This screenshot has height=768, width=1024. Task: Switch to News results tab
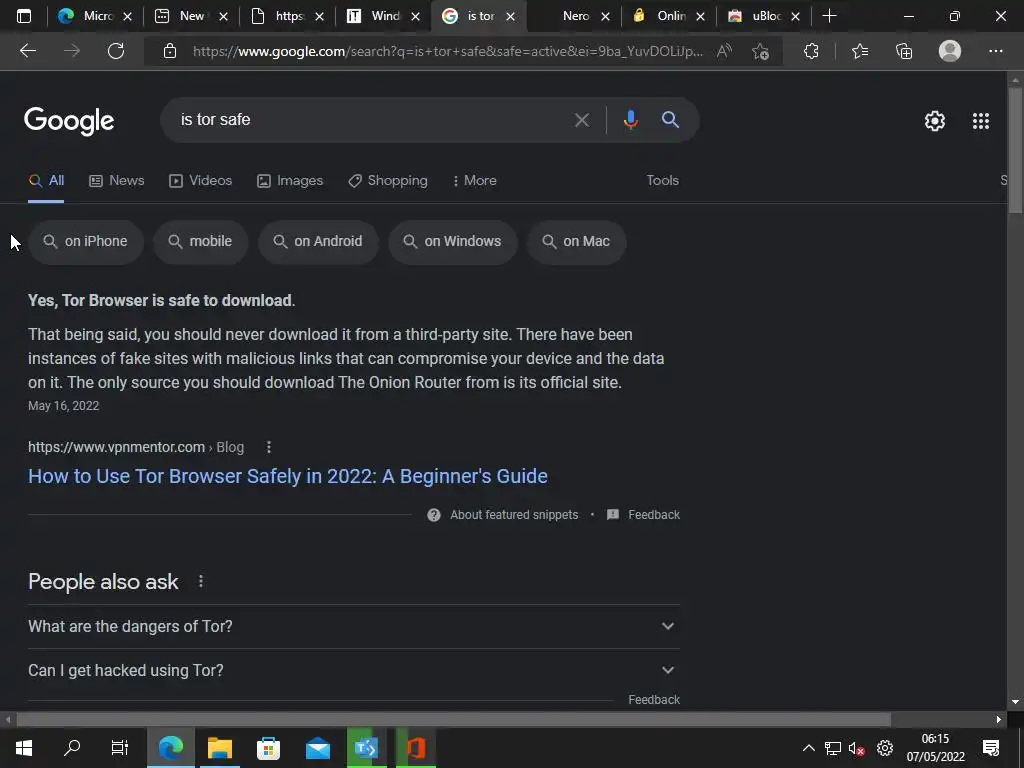117,181
